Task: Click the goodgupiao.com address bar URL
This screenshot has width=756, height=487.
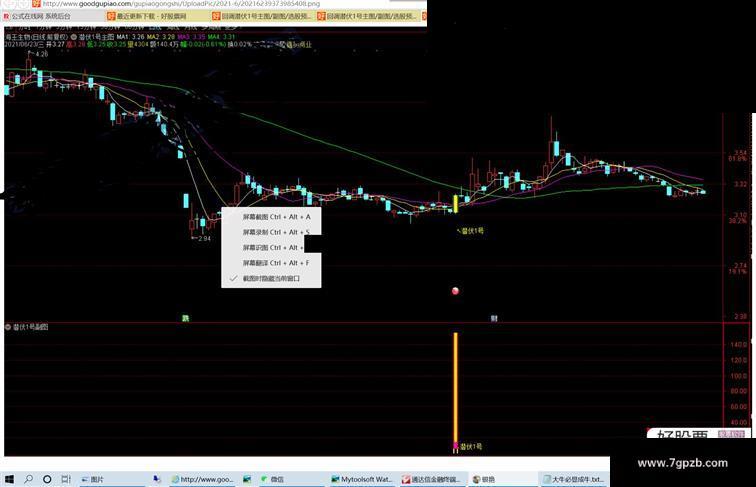Action: (181, 3)
